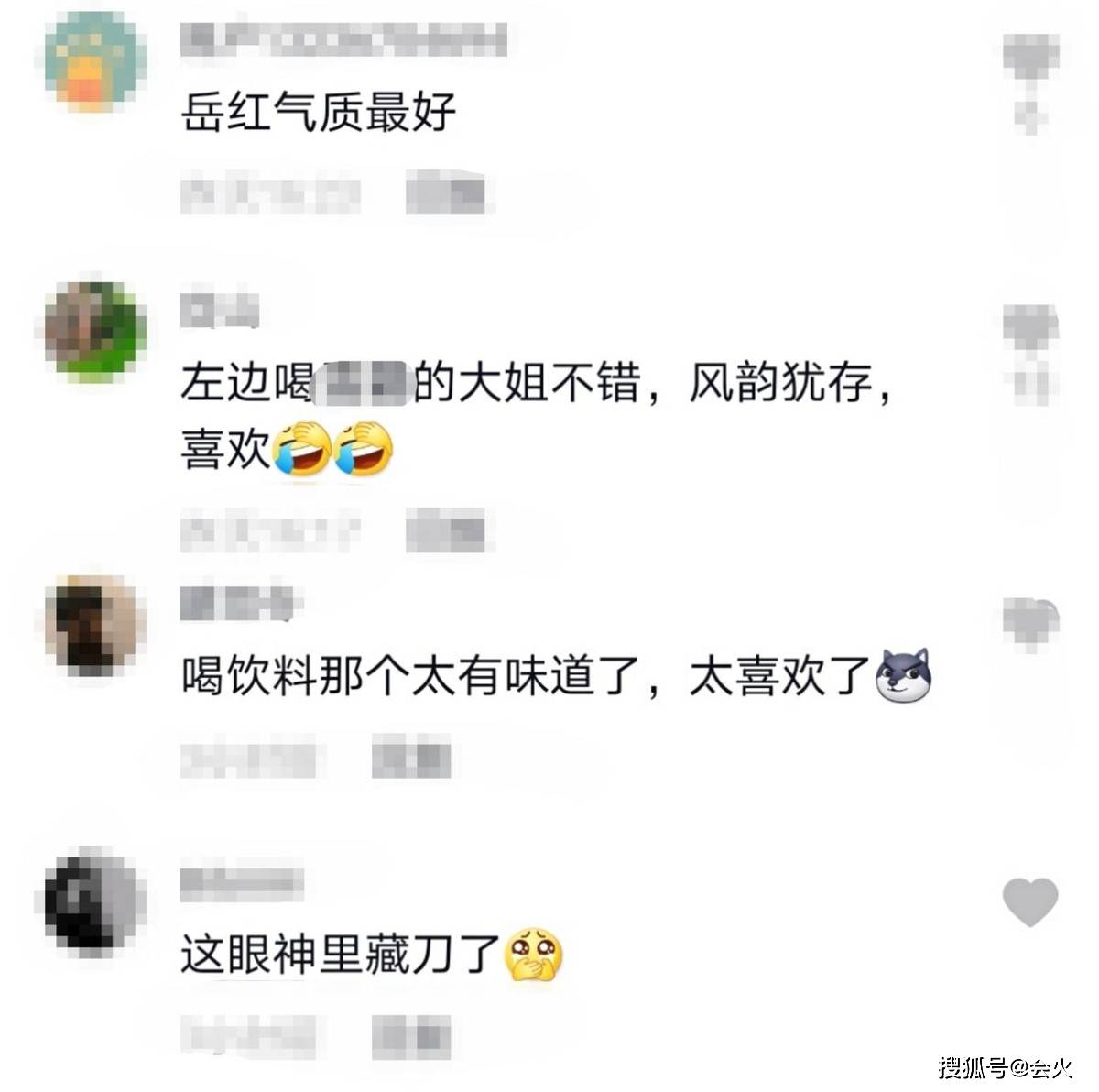Reply to comment '喝饮料那个太有味道了'
This screenshot has height=1092, width=1099.
tap(411, 759)
